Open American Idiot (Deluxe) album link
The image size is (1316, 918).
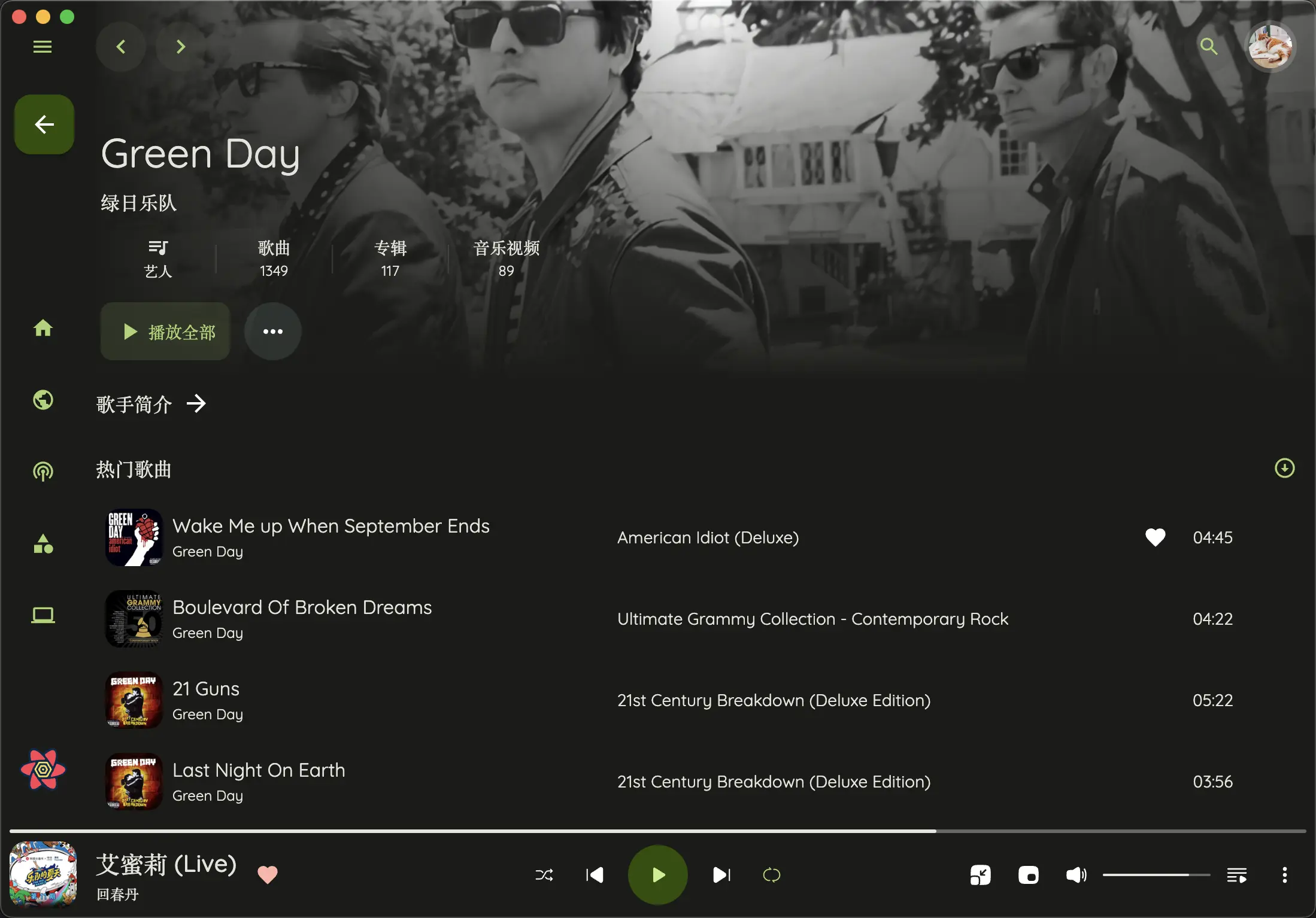point(708,537)
